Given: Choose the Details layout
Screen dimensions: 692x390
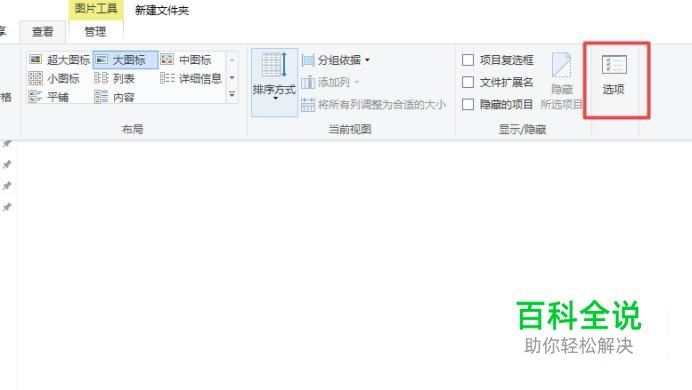Looking at the screenshot, I should (191, 79).
